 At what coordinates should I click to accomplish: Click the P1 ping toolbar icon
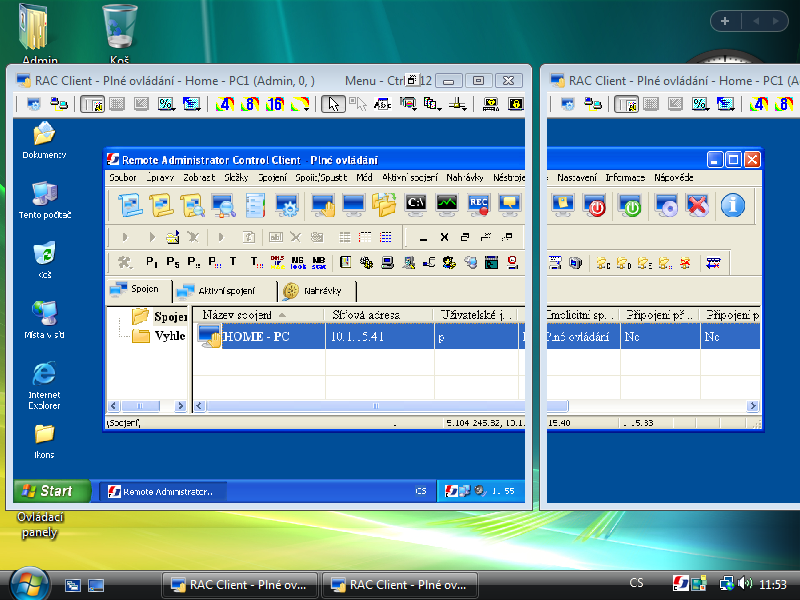click(152, 262)
